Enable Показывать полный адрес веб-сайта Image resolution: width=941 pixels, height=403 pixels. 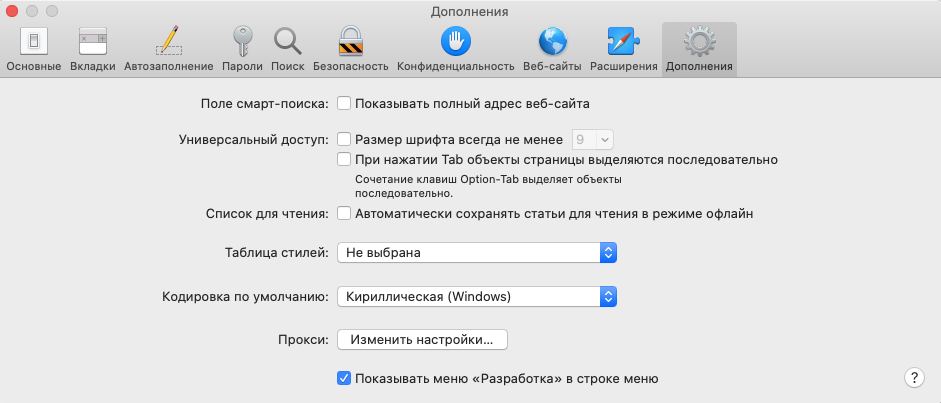pos(344,104)
